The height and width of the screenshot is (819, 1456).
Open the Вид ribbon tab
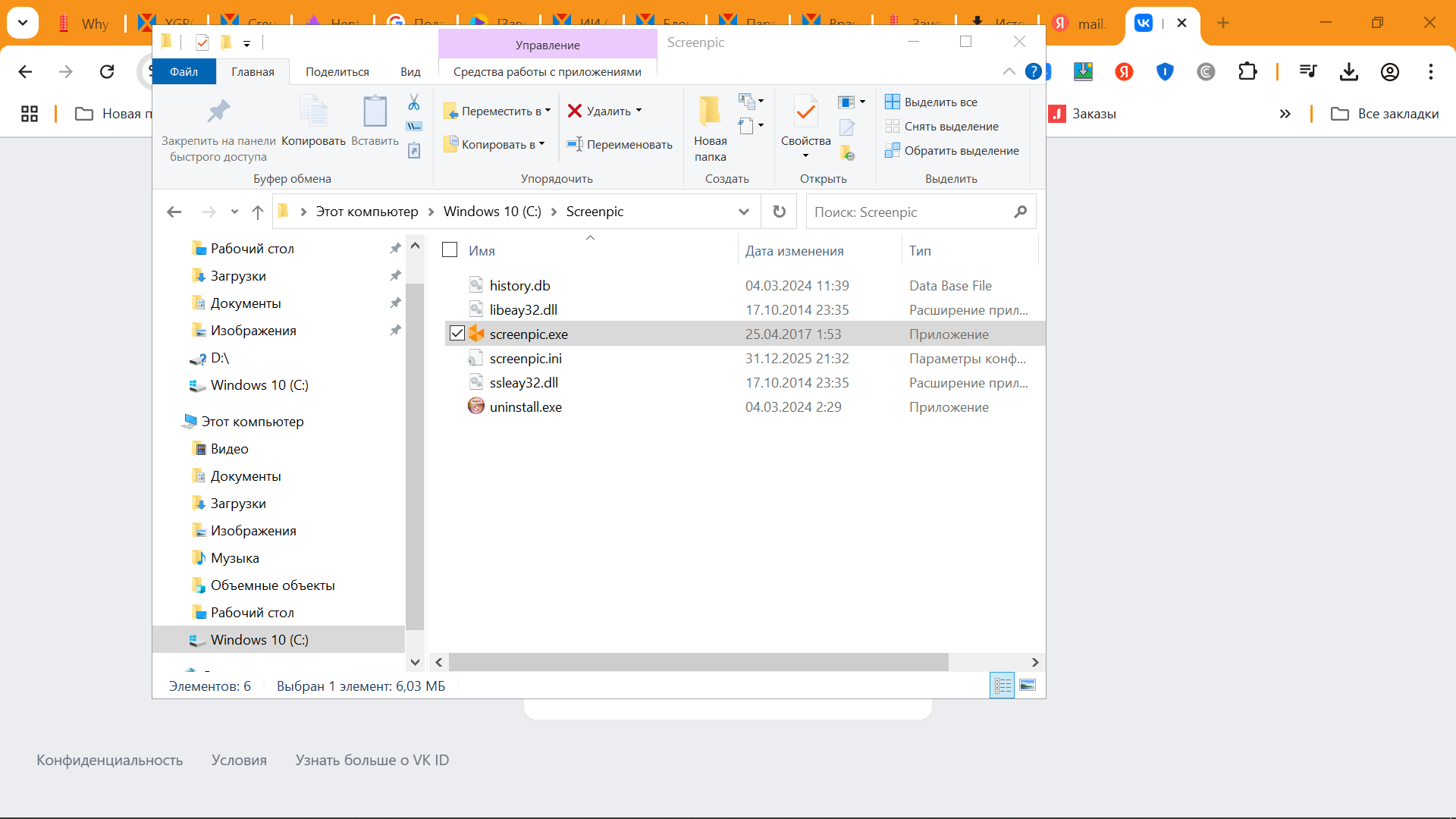tap(410, 71)
